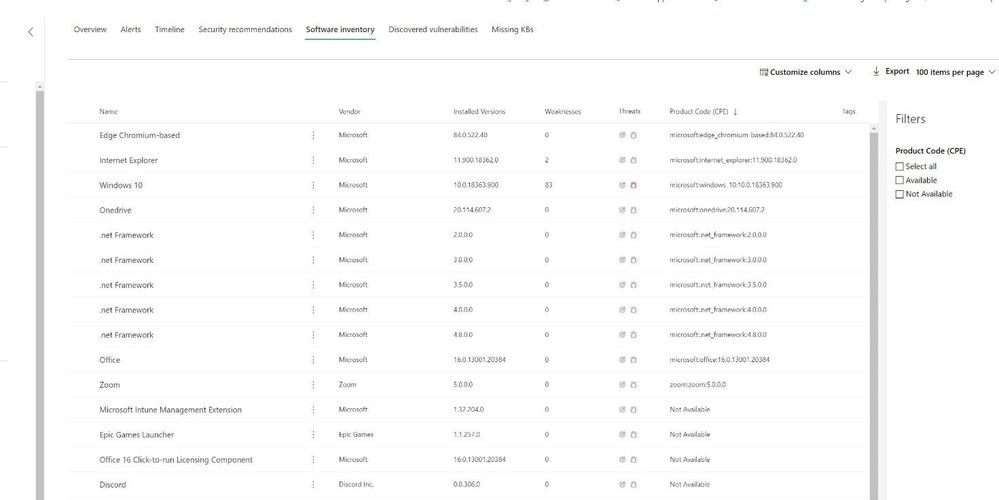This screenshot has height=500, width=999.
Task: Open the Edge Chromium-based software entry
Action: point(140,135)
